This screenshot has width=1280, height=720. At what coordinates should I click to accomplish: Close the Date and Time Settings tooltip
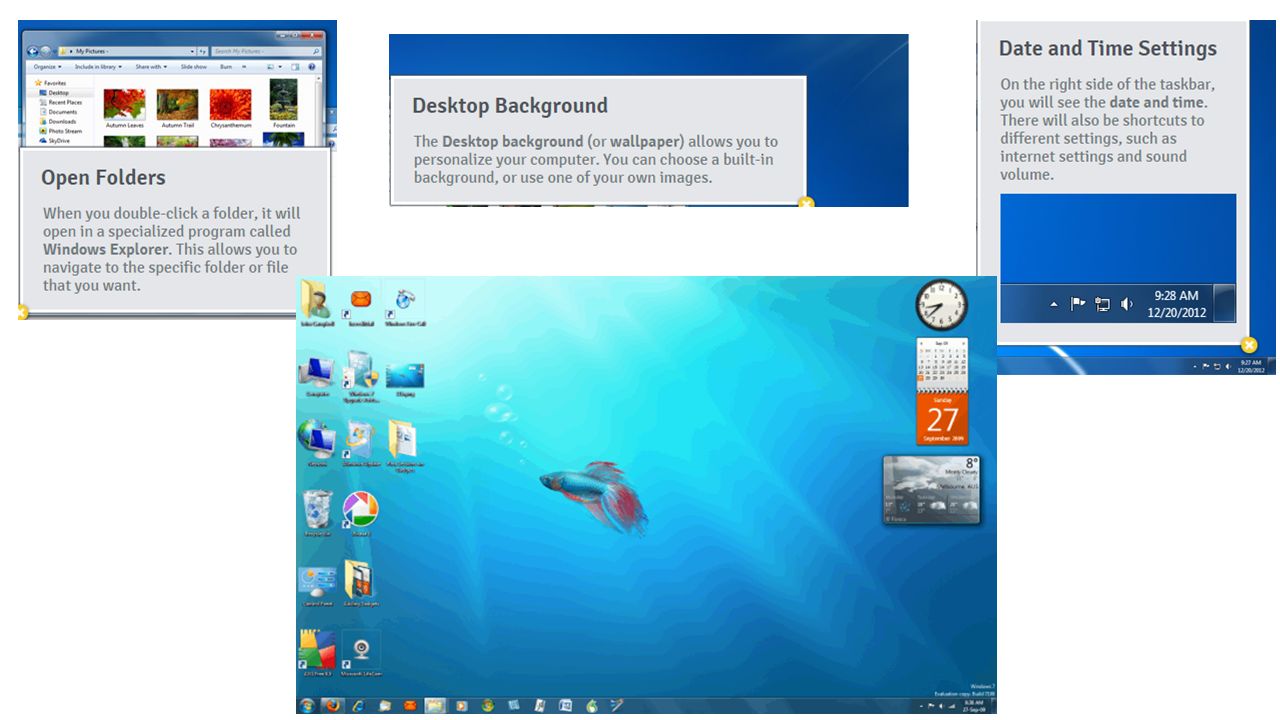(x=1249, y=345)
